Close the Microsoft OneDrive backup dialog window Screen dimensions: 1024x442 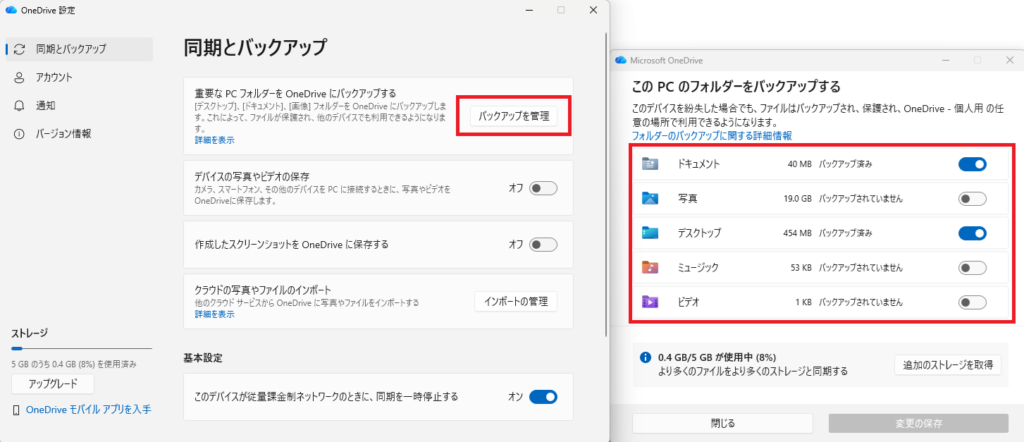[1009, 60]
